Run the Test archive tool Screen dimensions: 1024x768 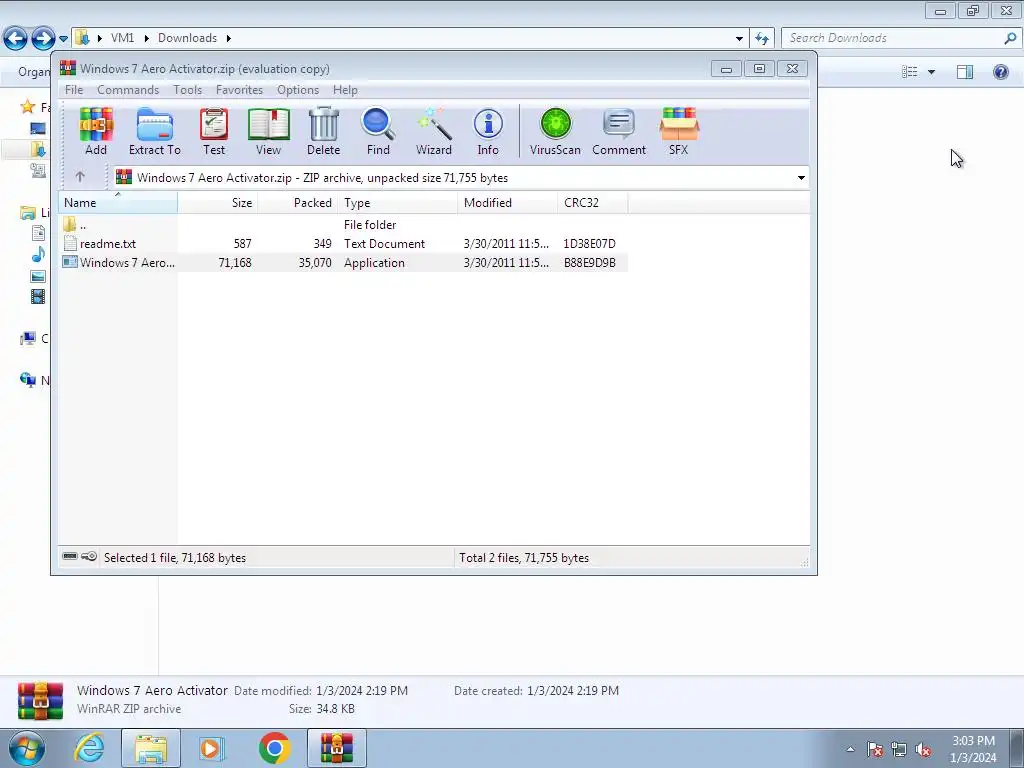[214, 131]
